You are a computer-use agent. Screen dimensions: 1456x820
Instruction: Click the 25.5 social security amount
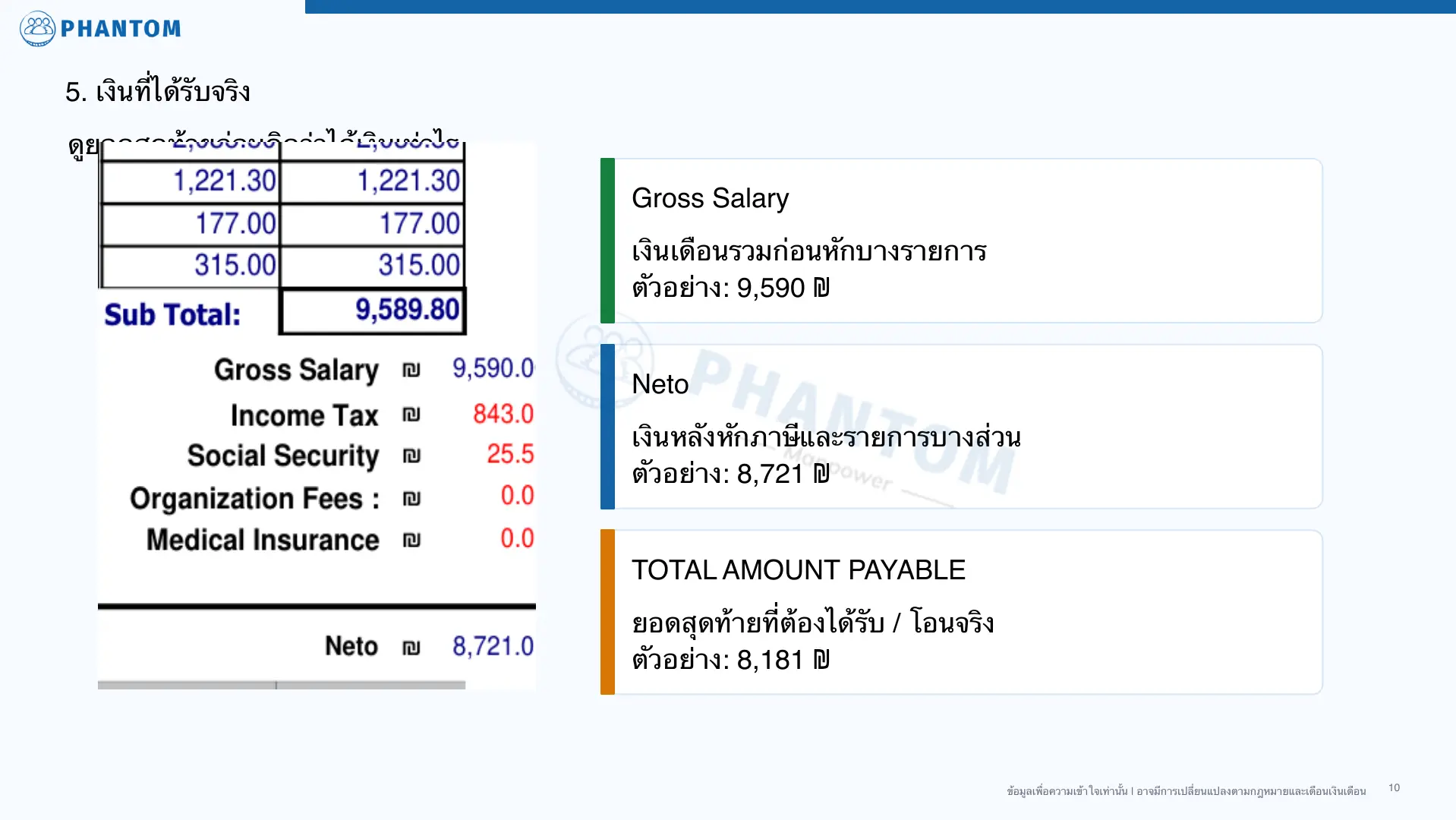510,454
